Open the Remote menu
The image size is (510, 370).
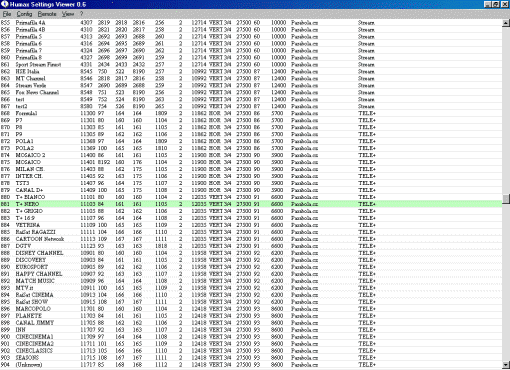(x=47, y=14)
